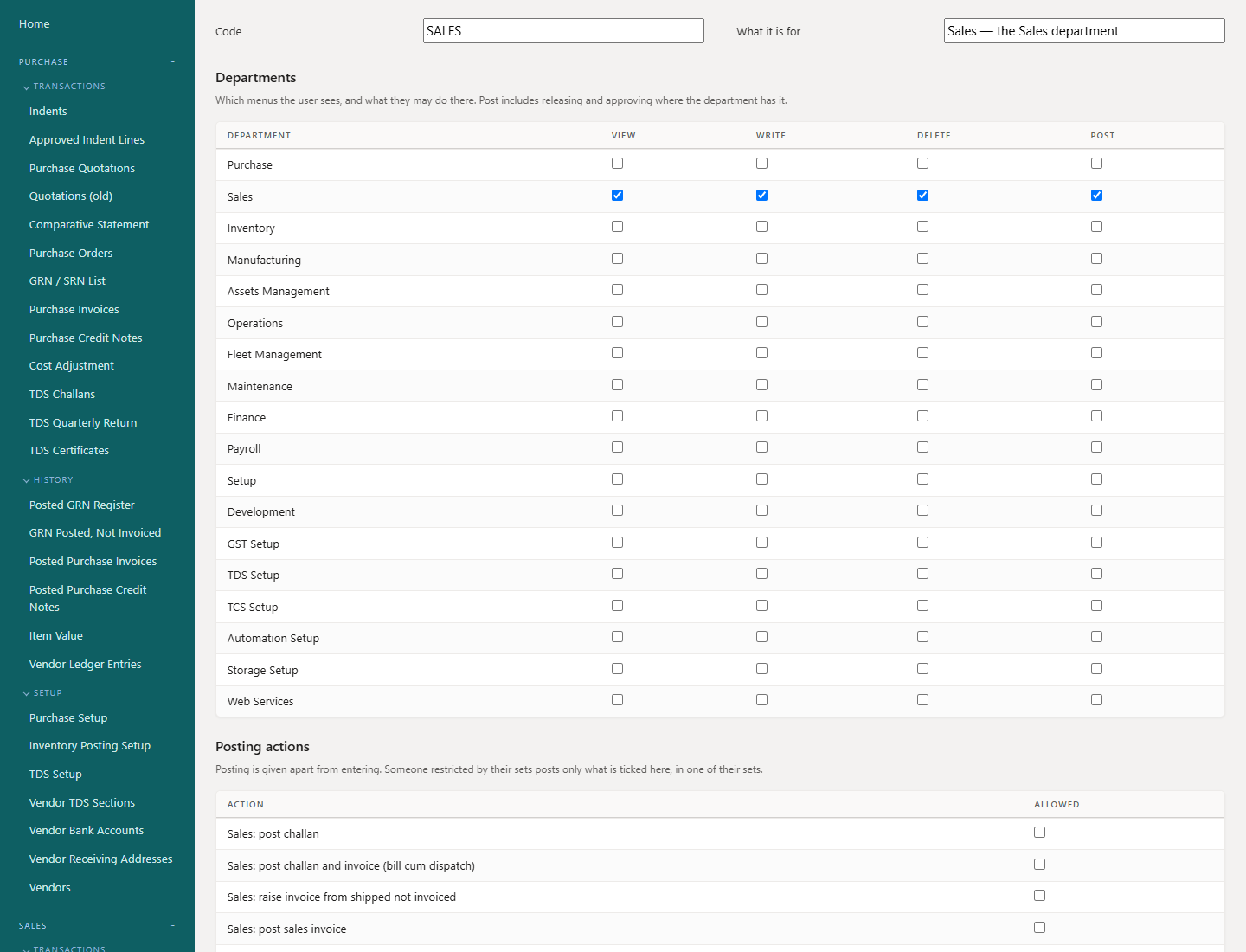This screenshot has width=1246, height=952.
Task: Enable Write for GST Setup department
Action: point(761,543)
